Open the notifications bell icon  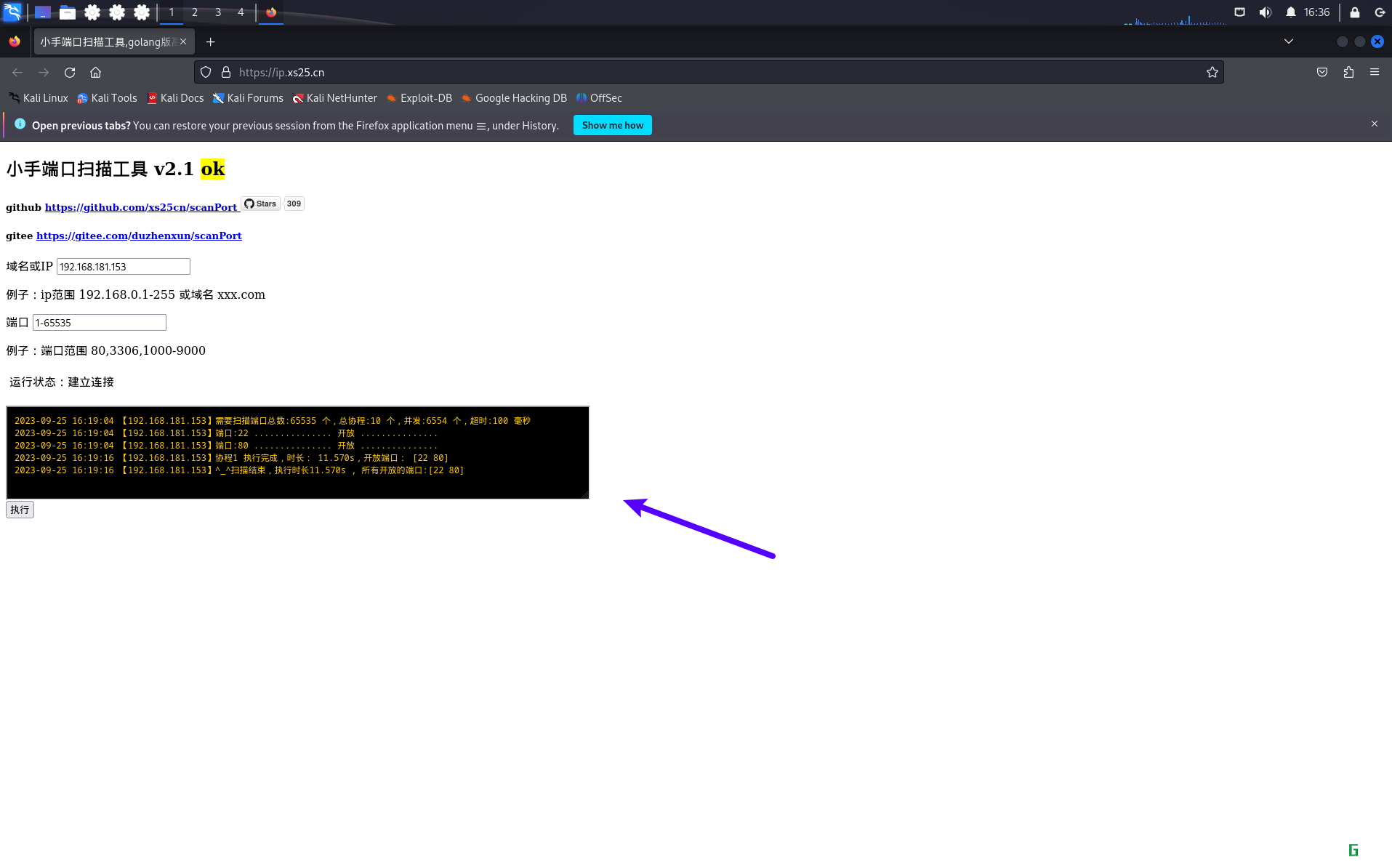click(1290, 12)
